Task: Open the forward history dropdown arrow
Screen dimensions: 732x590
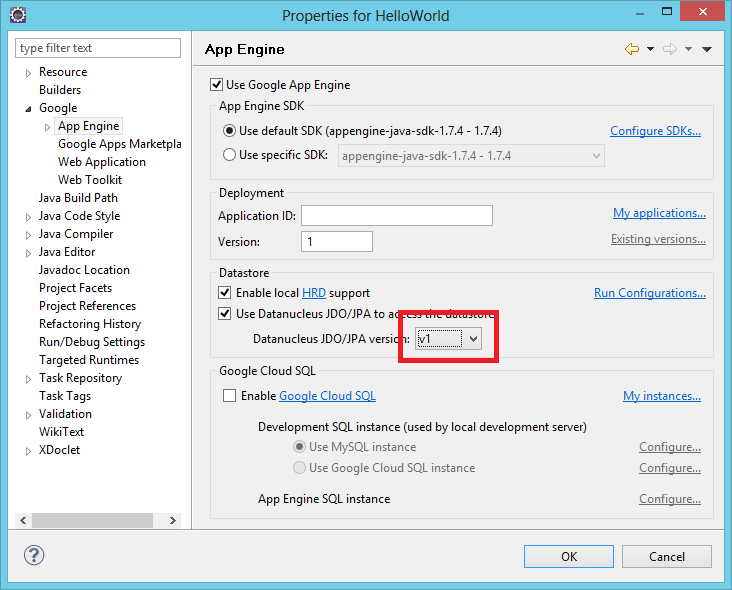Action: (689, 49)
